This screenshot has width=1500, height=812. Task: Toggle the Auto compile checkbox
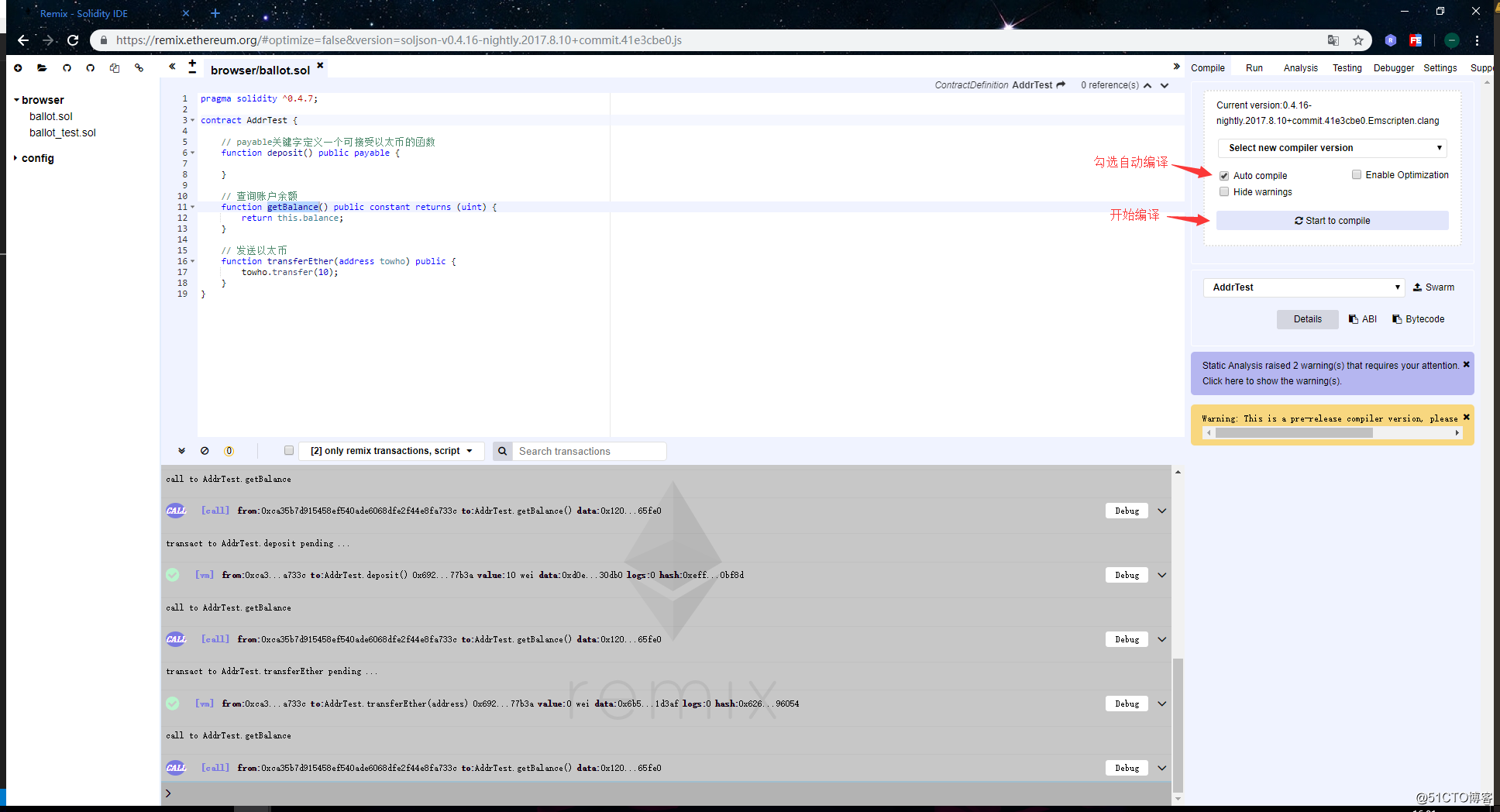point(1224,176)
